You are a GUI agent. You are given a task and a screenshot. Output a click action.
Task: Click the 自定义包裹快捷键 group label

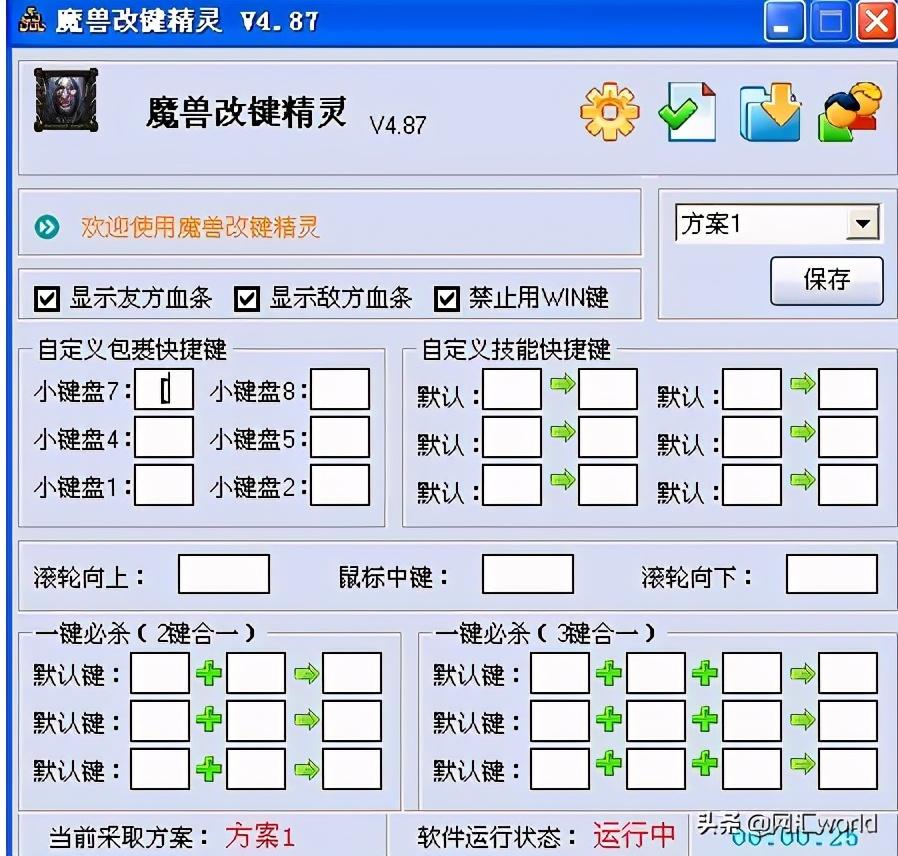tap(132, 349)
